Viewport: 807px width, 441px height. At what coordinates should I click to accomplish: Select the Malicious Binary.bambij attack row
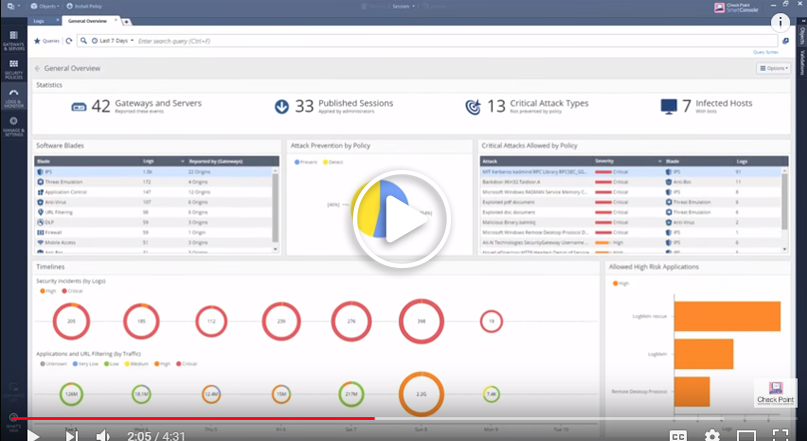tap(631, 222)
